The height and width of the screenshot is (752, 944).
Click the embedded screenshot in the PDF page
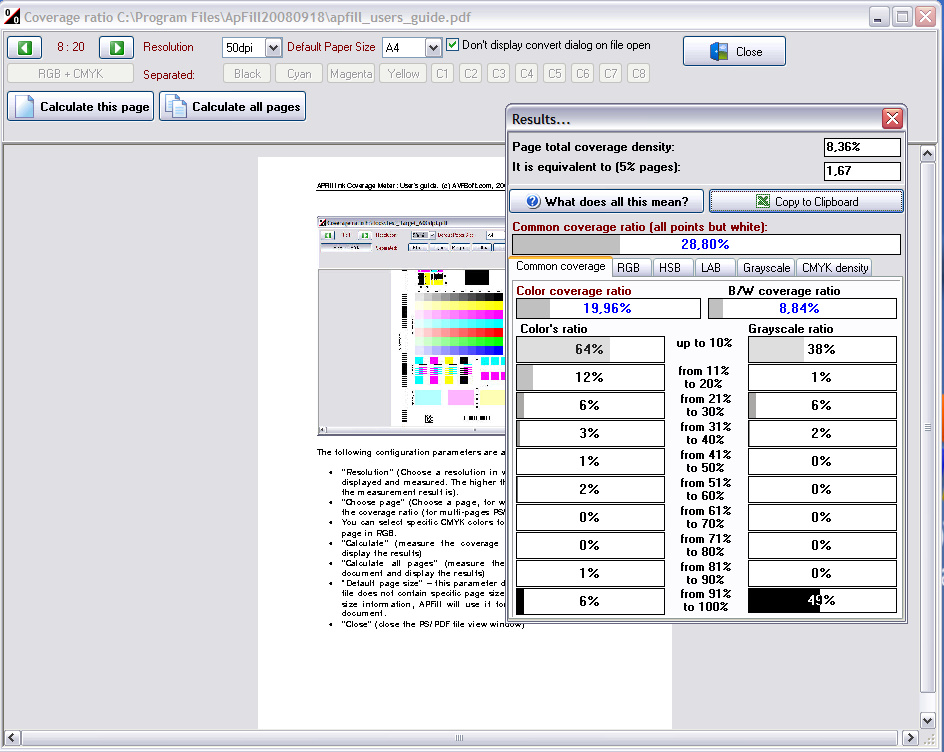point(411,326)
